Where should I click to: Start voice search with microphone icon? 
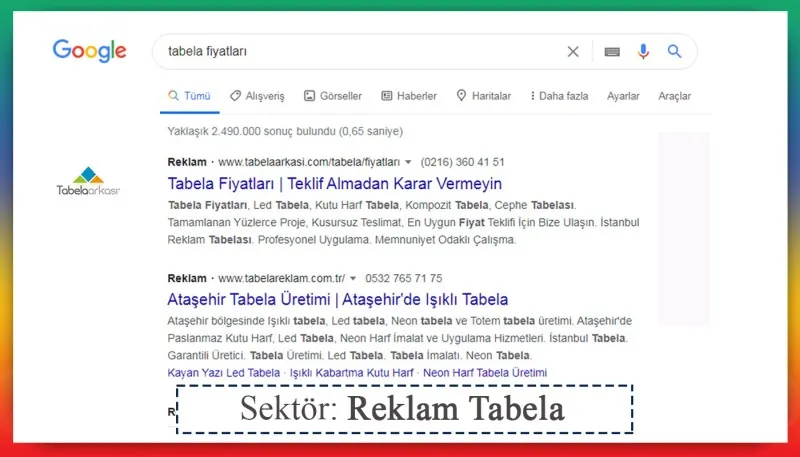pos(643,52)
